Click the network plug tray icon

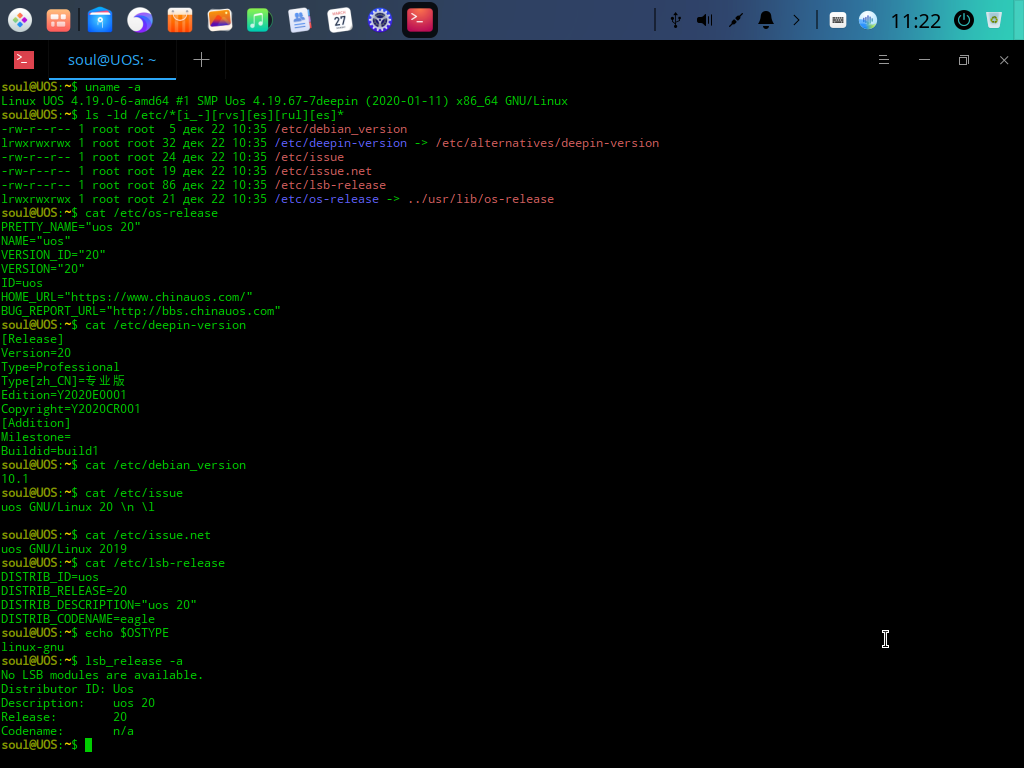pos(736,20)
